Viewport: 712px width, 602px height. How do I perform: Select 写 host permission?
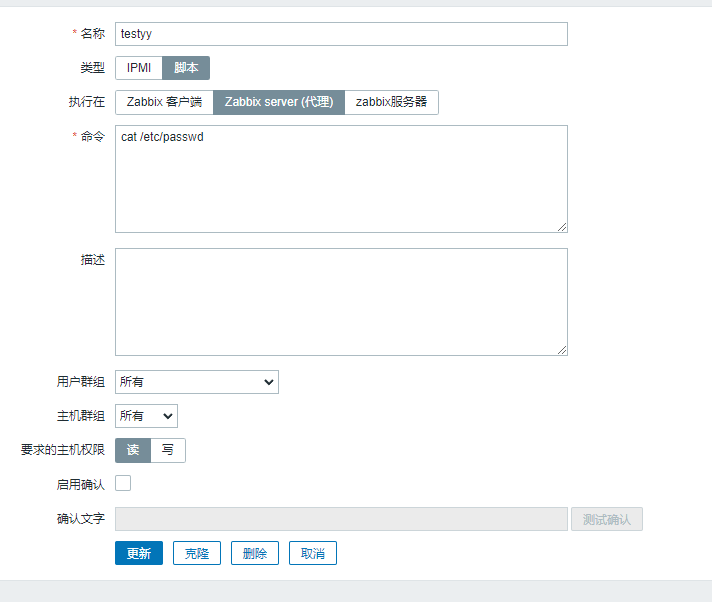tap(168, 450)
